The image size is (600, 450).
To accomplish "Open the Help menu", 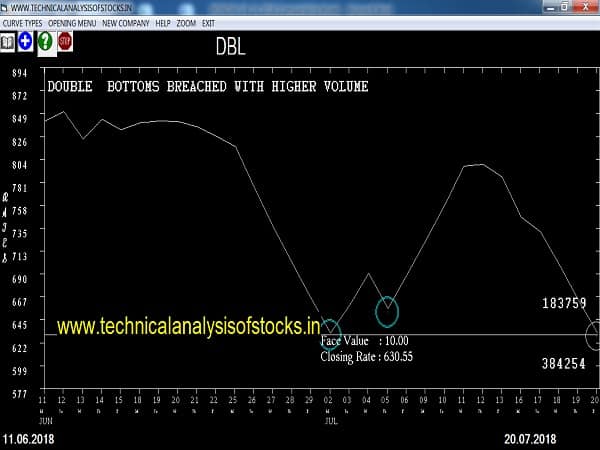I will (x=163, y=22).
